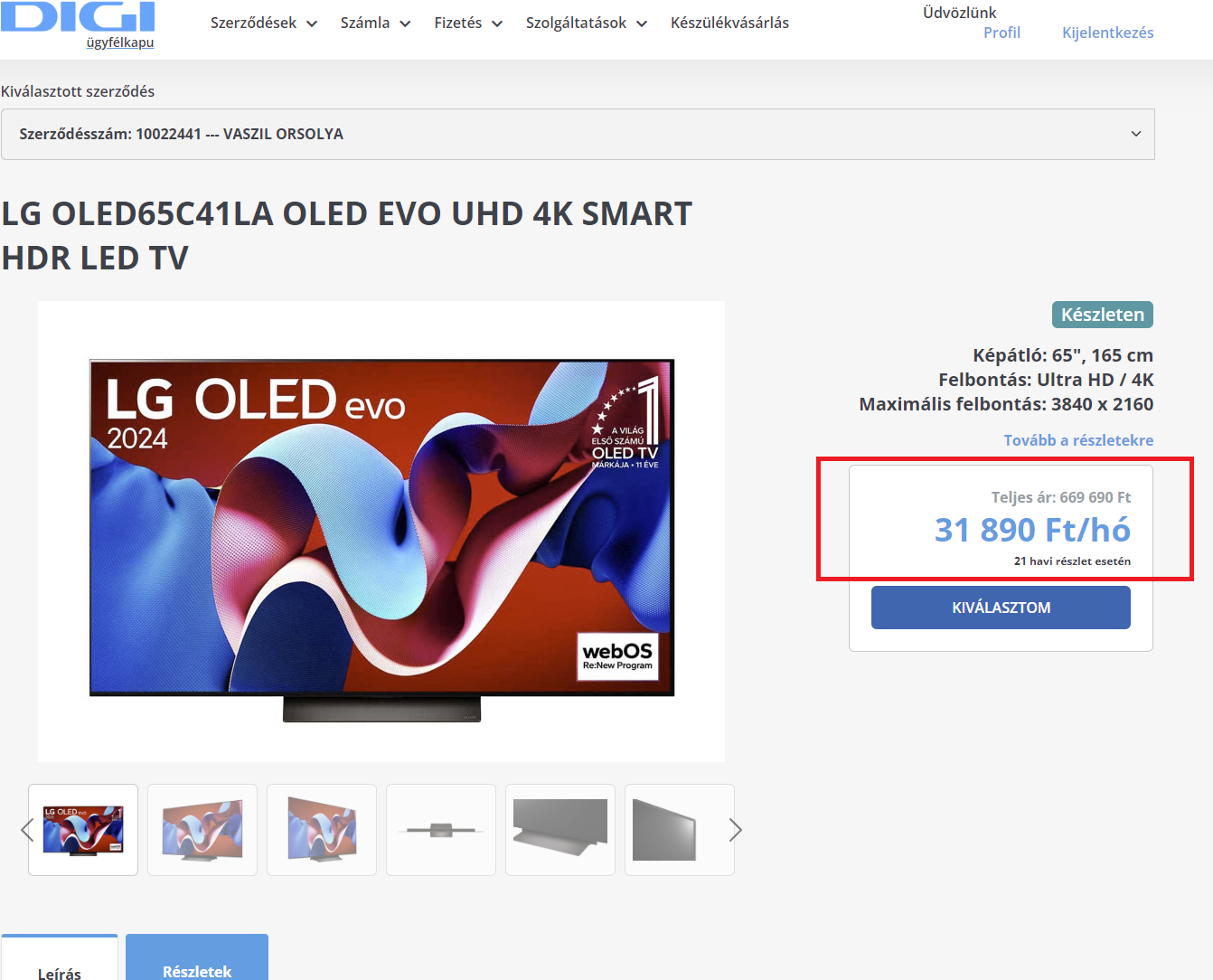The height and width of the screenshot is (980, 1213).
Task: Switch to the Részletek tab
Action: pos(197,958)
